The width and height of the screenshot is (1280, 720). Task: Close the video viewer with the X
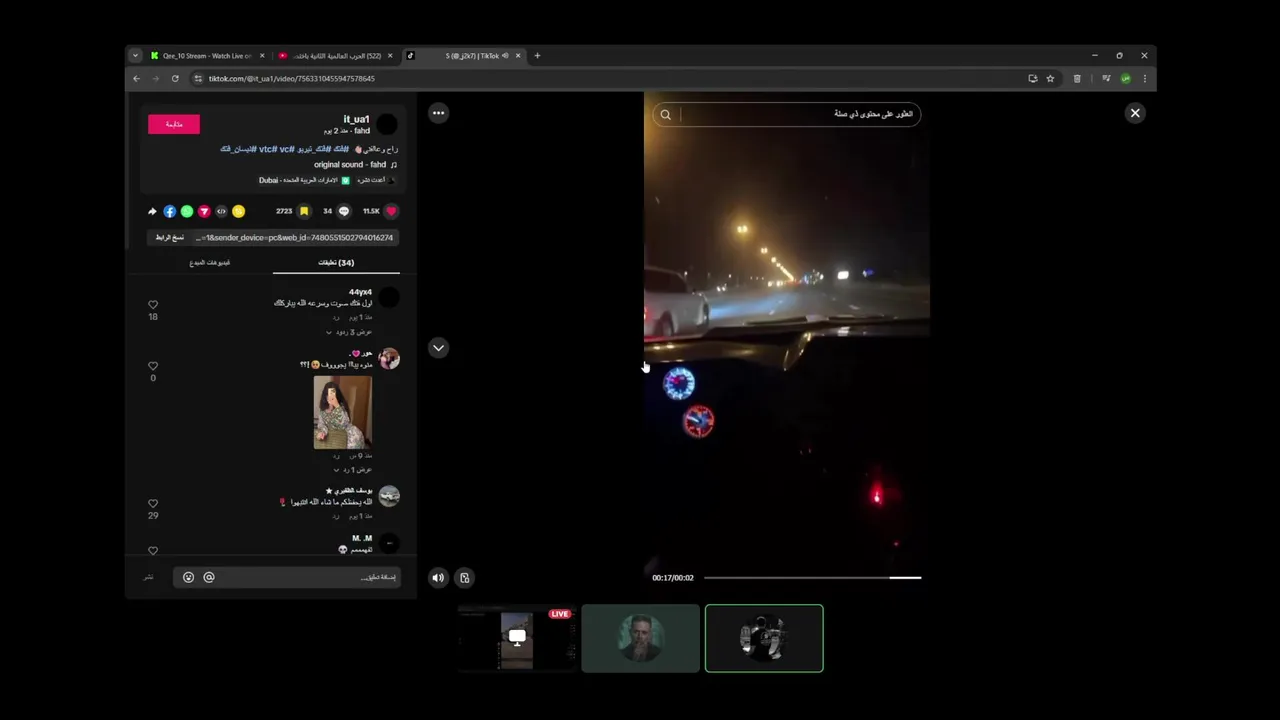point(1135,113)
